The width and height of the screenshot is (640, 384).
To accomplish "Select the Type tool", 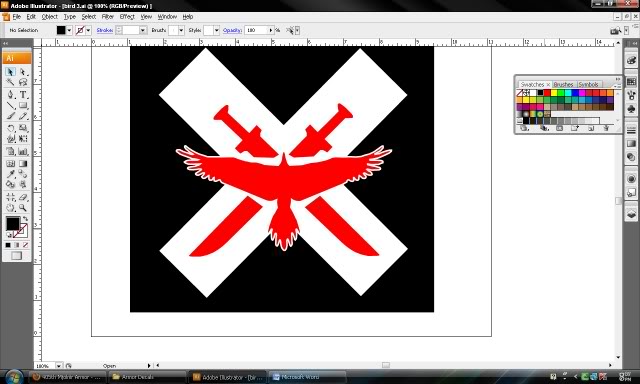I will (23, 95).
